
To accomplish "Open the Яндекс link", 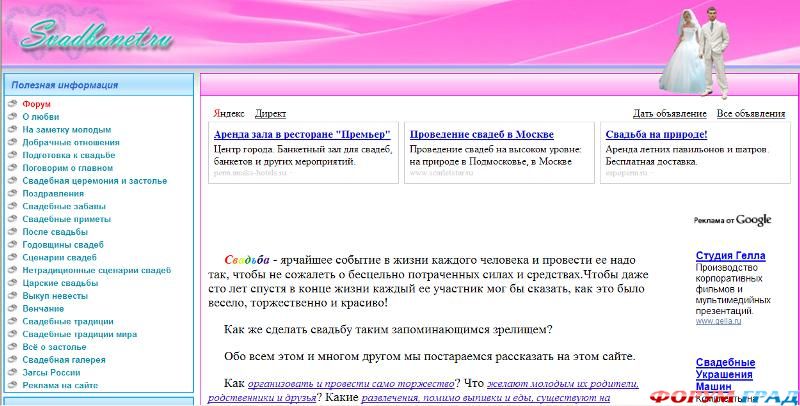I will (x=229, y=114).
